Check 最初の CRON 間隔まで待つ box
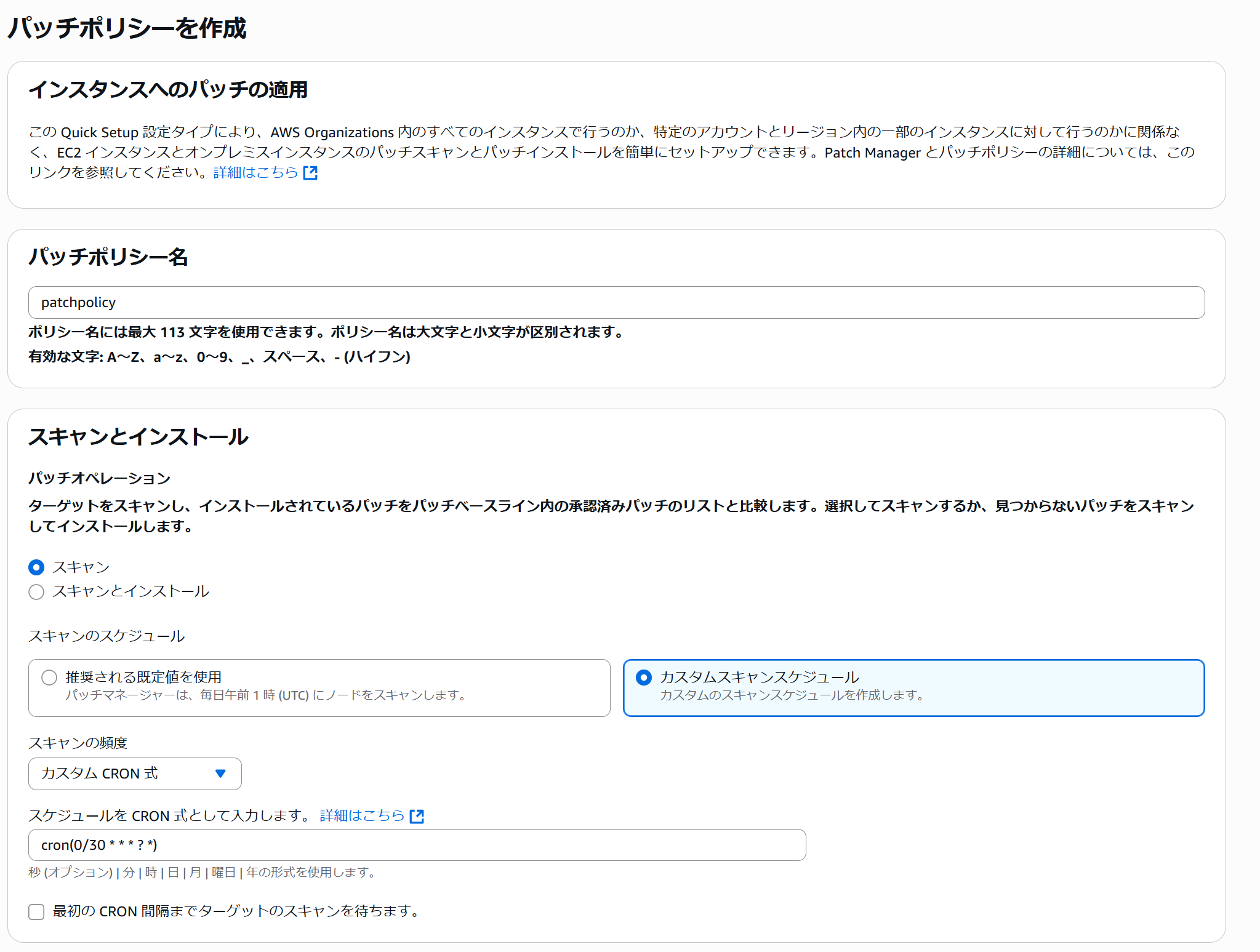Image resolution: width=1260 pixels, height=952 pixels. coord(36,912)
